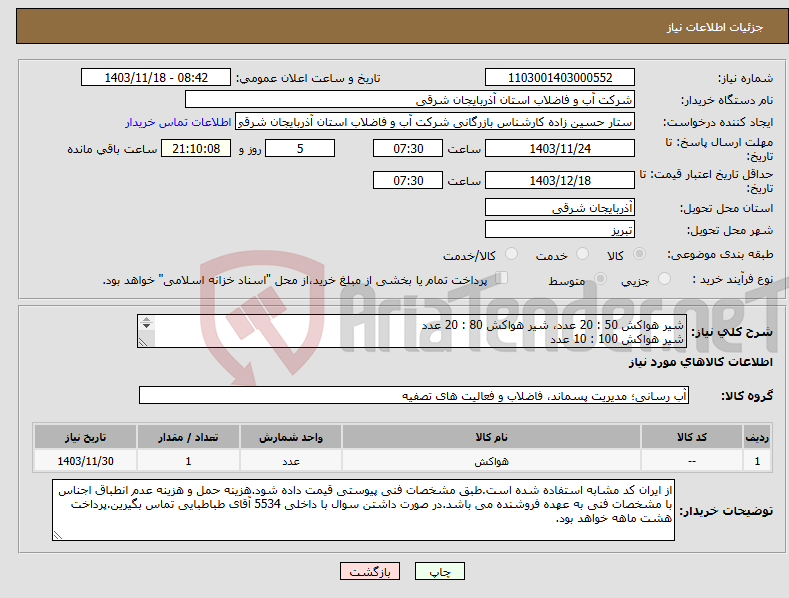Open the اطلاعات تماس خریدار link
This screenshot has height=598, width=789.
pos(178,122)
